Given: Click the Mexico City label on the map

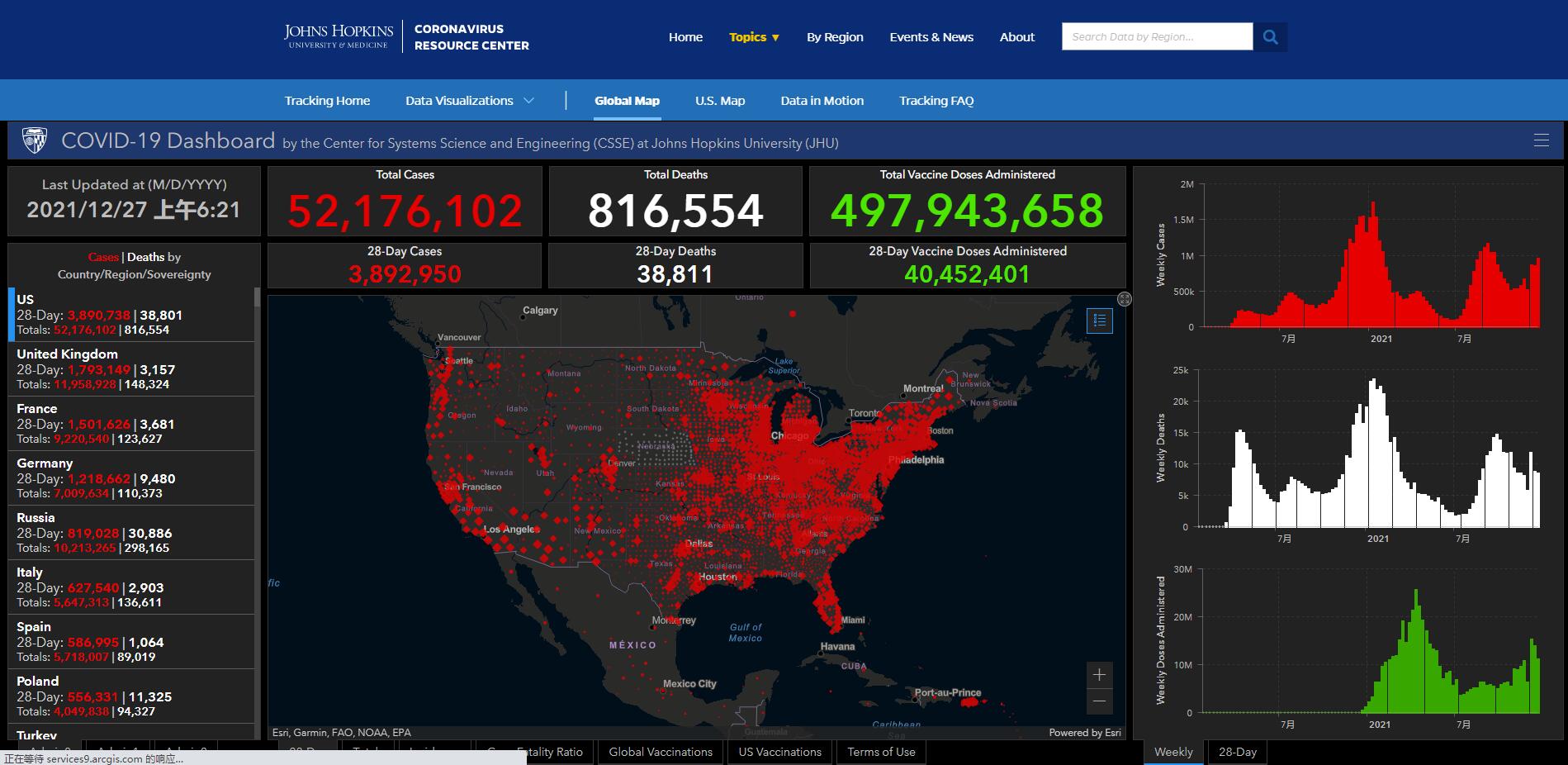Looking at the screenshot, I should coord(689,684).
